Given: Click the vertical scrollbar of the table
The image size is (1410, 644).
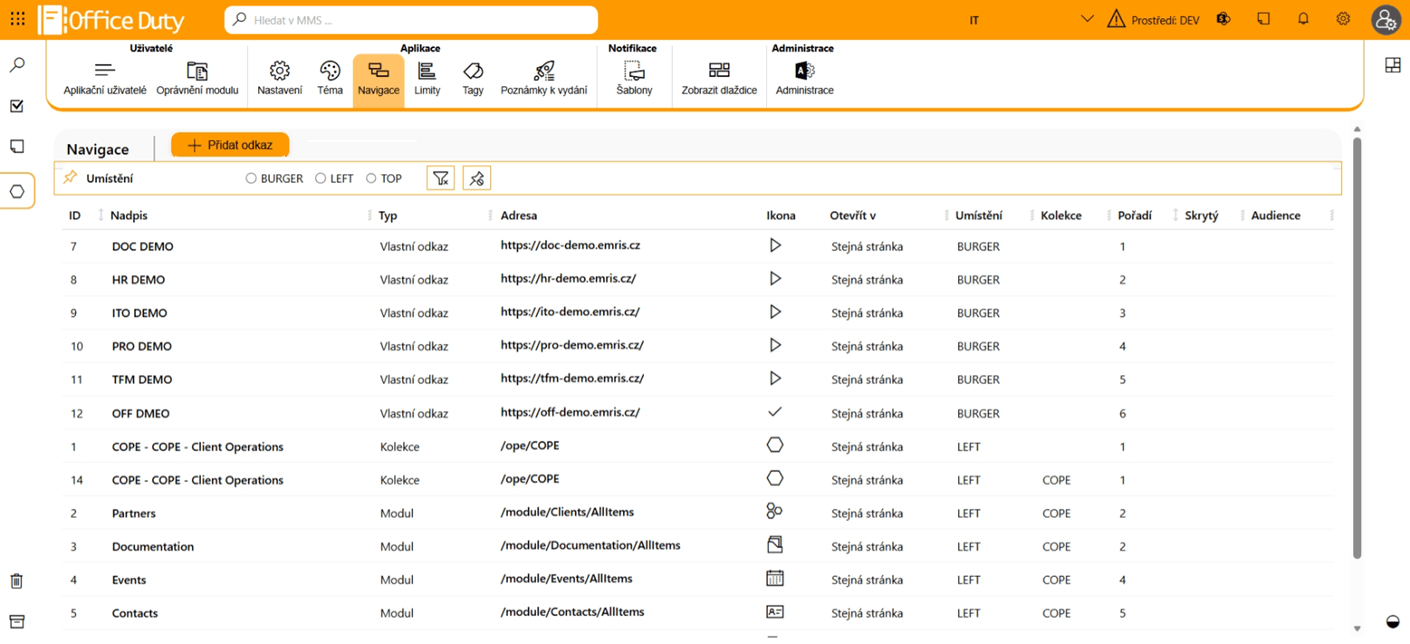Looking at the screenshot, I should 1357,348.
